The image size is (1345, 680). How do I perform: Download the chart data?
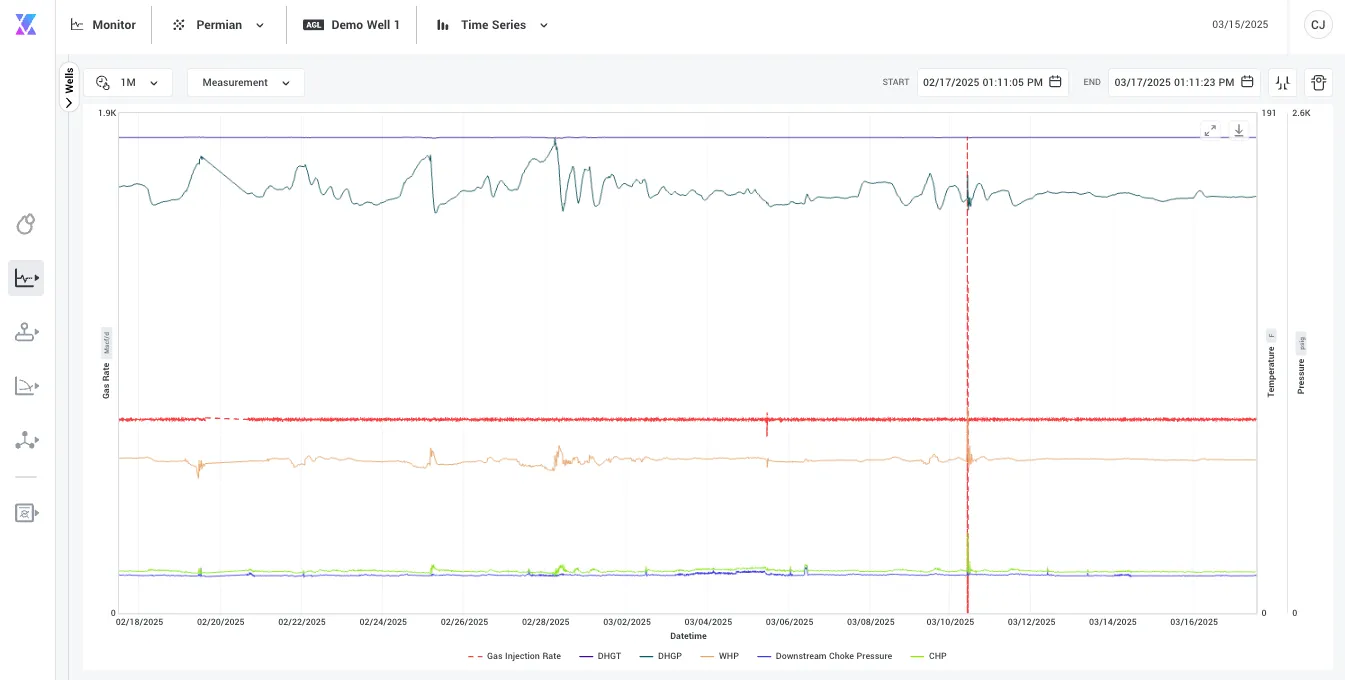pyautogui.click(x=1238, y=130)
